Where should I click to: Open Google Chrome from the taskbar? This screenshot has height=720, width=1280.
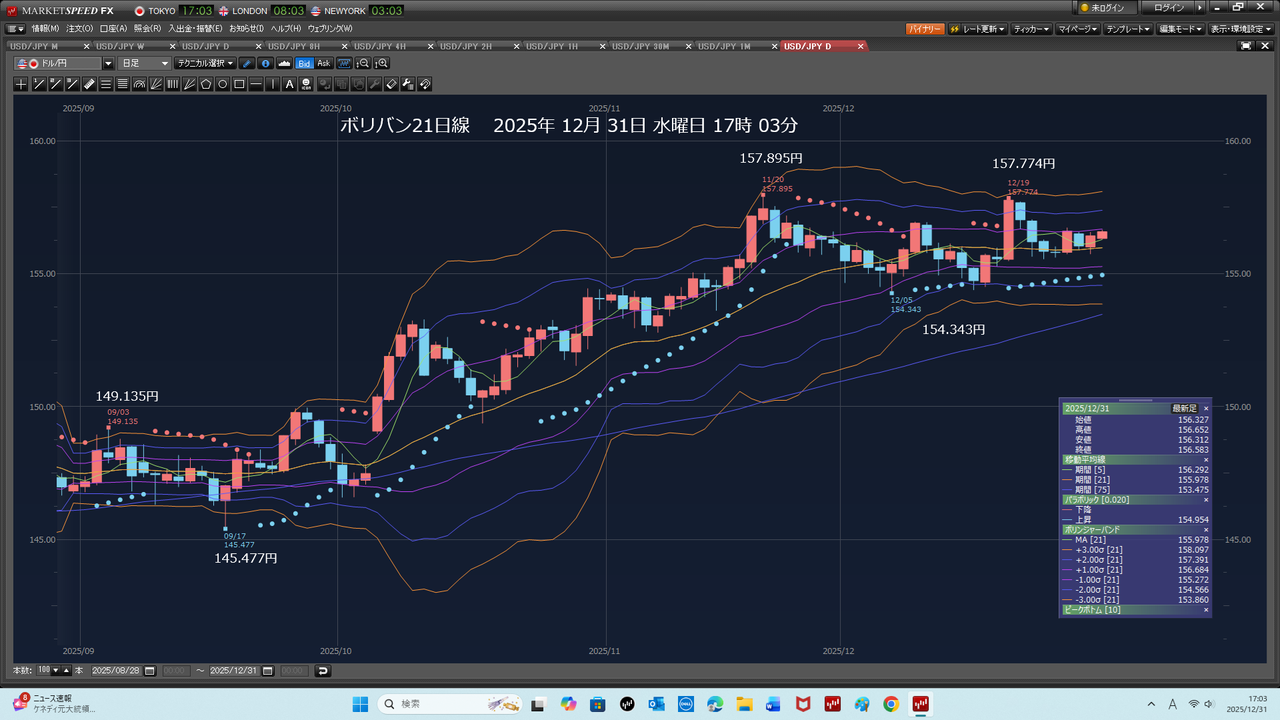890,704
